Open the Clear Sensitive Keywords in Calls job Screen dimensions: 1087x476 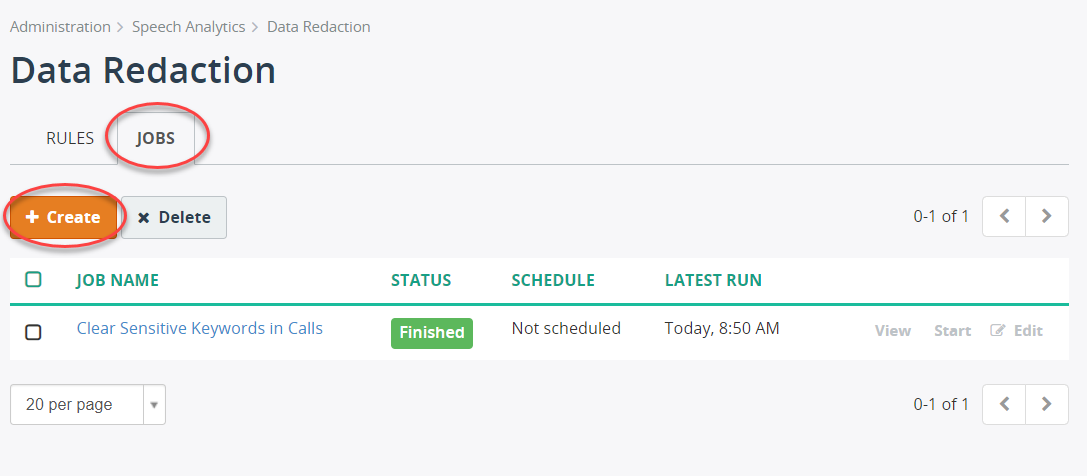200,328
